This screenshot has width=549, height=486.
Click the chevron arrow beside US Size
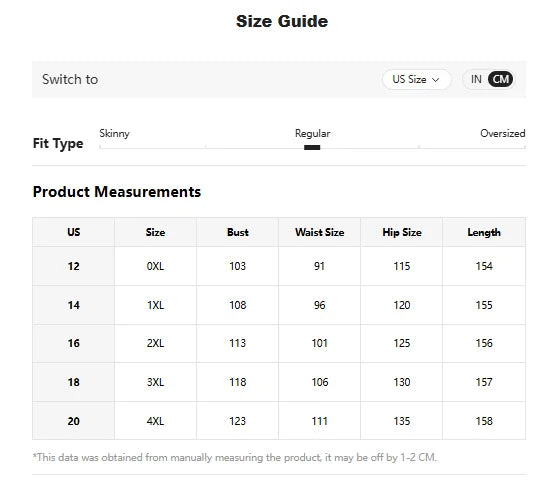(436, 80)
